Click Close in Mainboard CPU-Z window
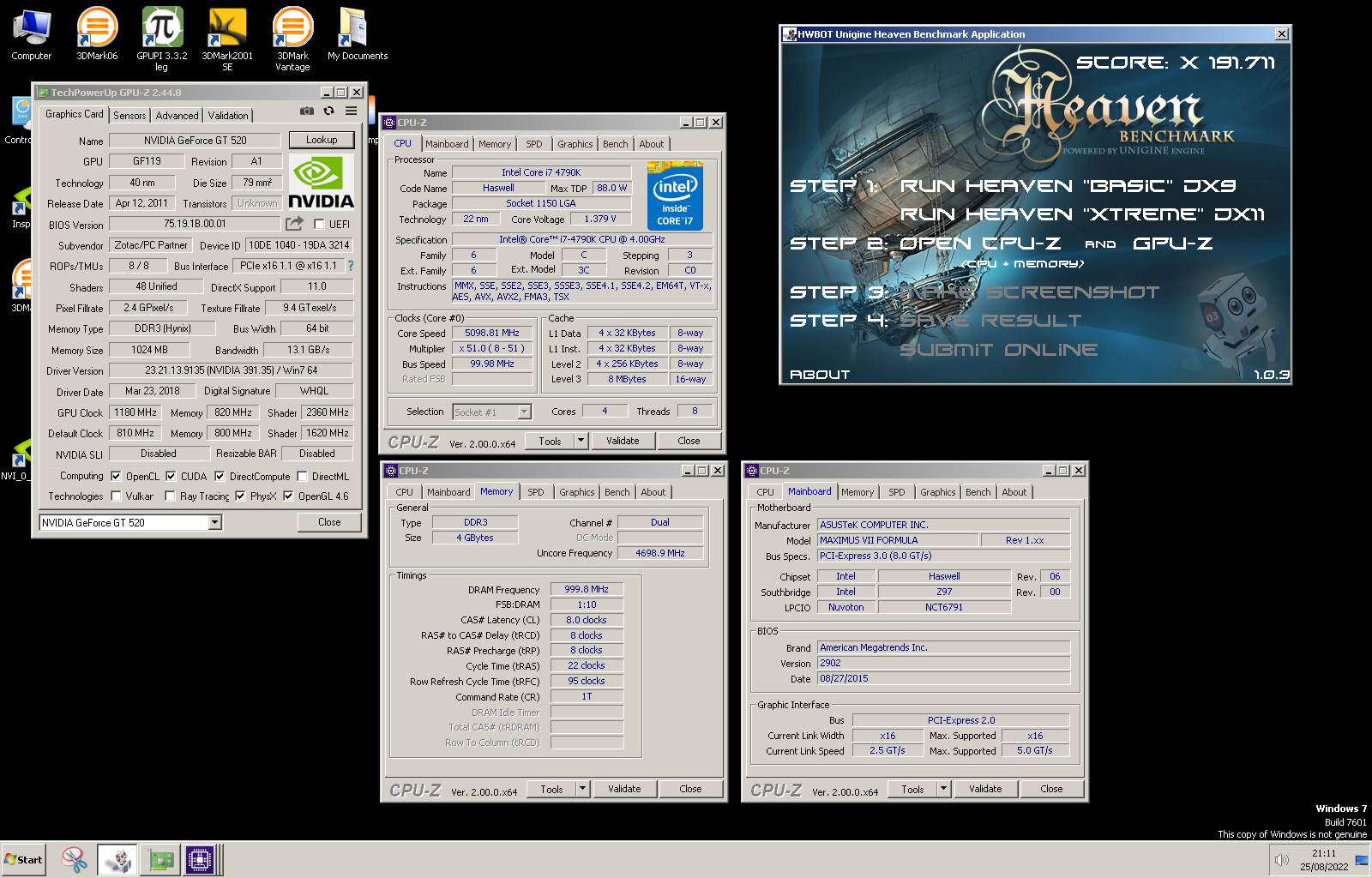The width and height of the screenshot is (1372, 878). [x=1051, y=789]
